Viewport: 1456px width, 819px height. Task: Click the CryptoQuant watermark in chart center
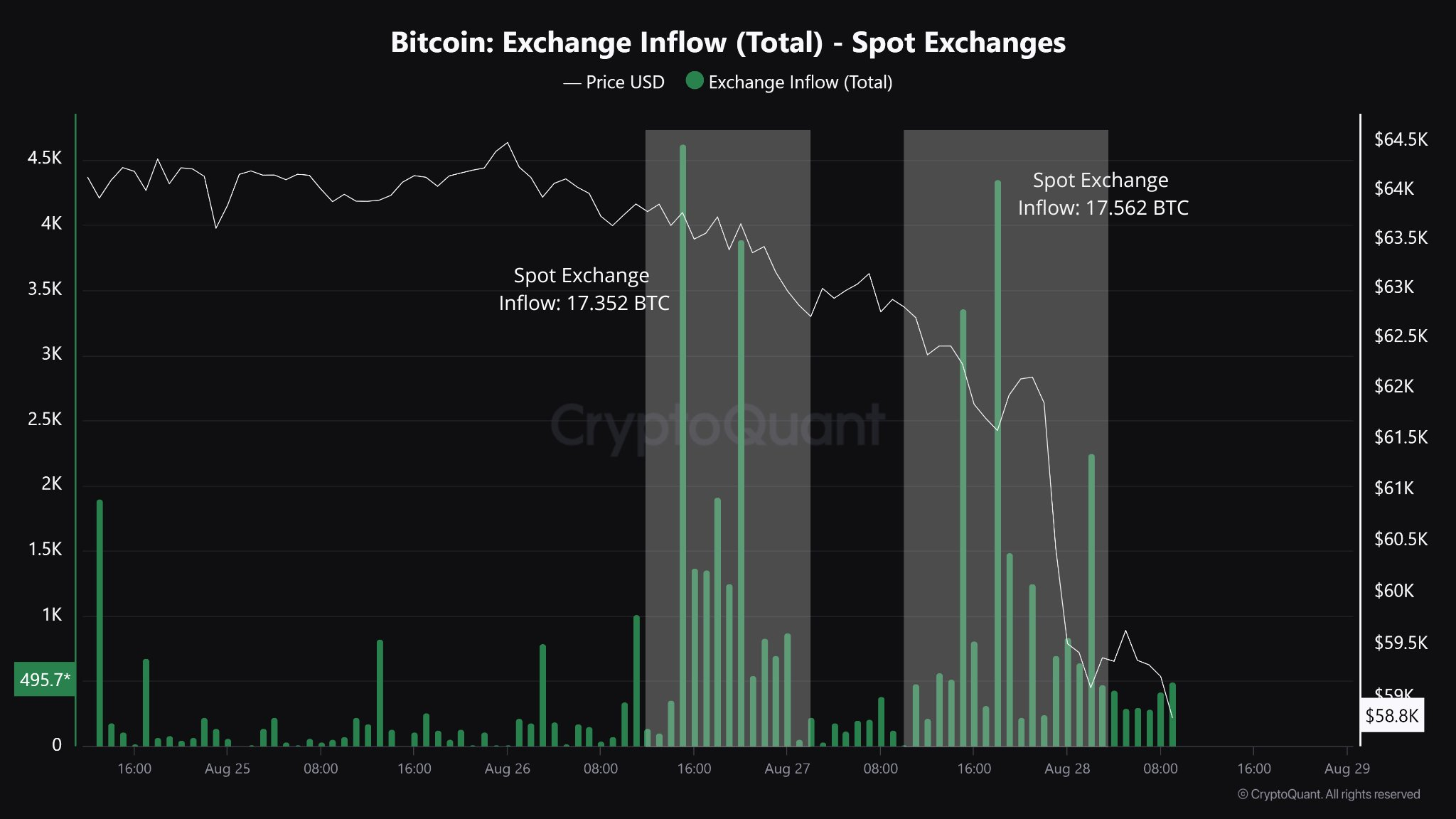pyautogui.click(x=717, y=427)
